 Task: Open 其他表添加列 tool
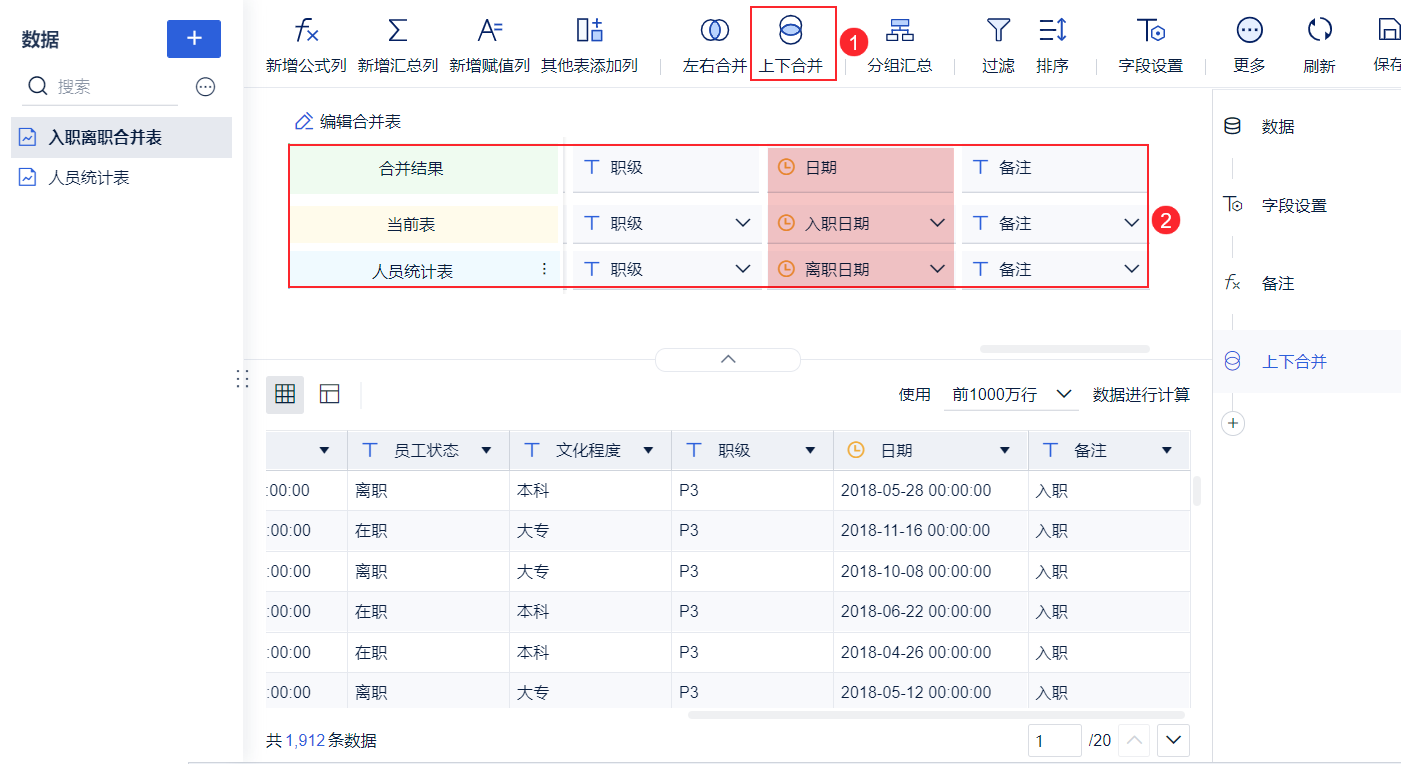pos(589,46)
